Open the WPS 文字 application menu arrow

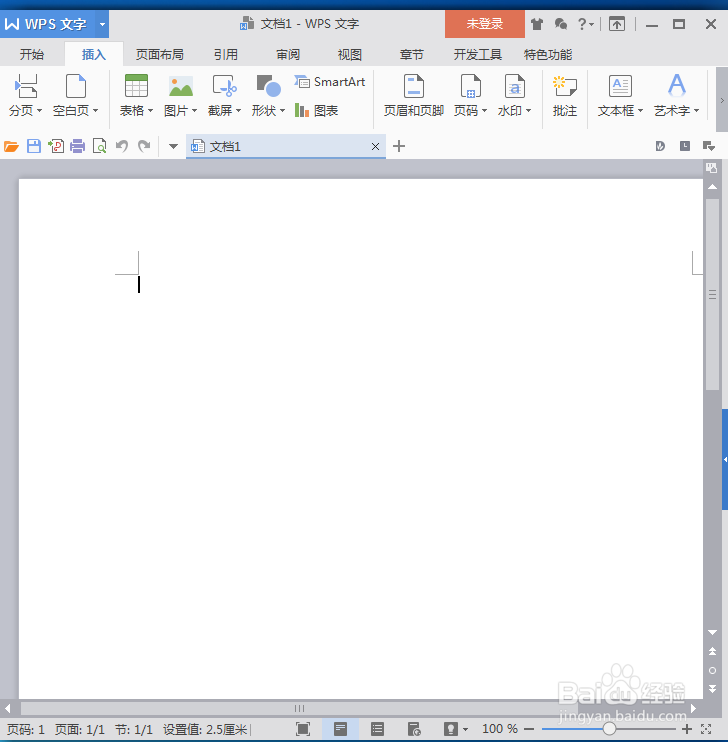102,24
